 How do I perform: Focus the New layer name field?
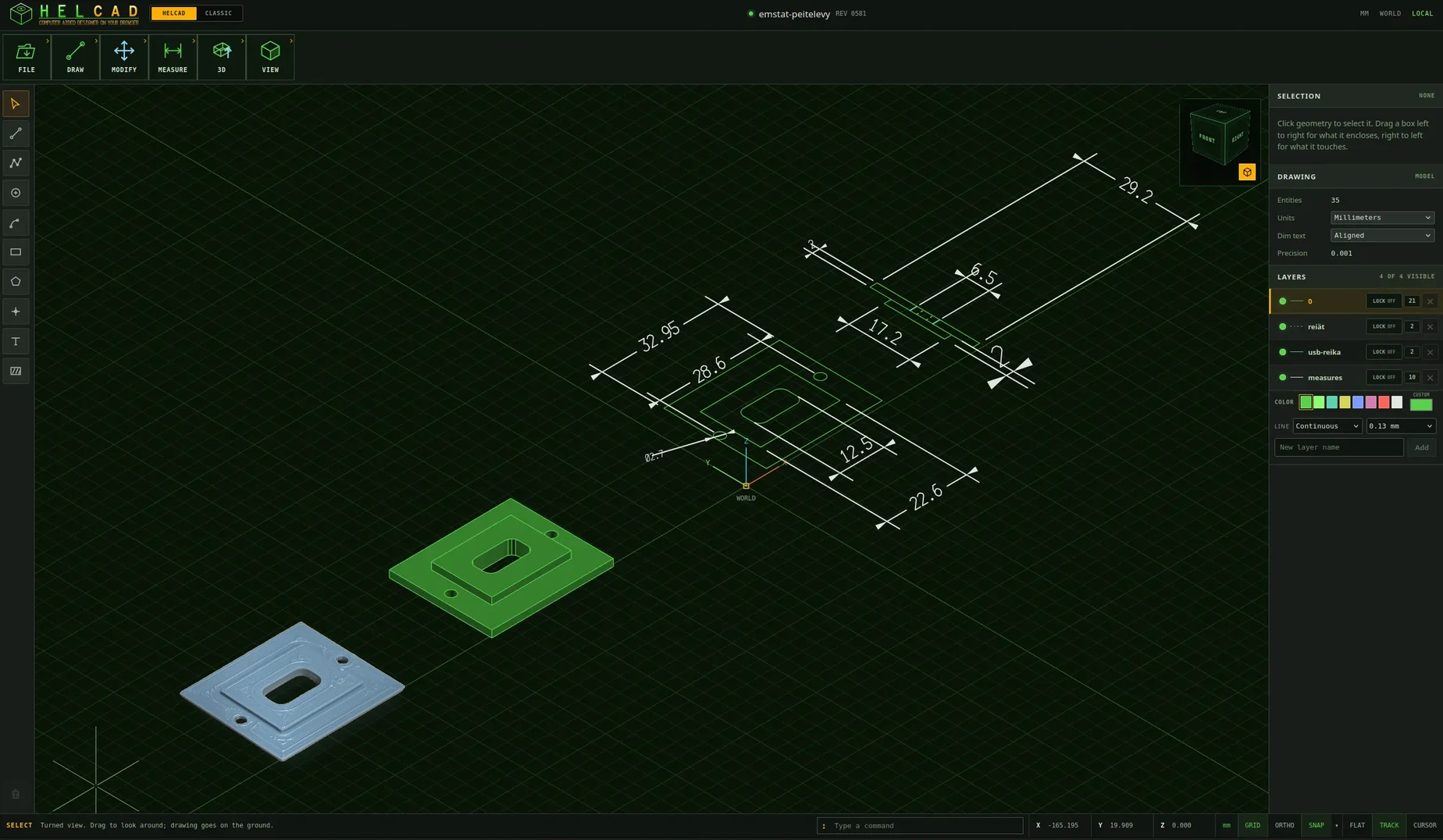point(1339,447)
